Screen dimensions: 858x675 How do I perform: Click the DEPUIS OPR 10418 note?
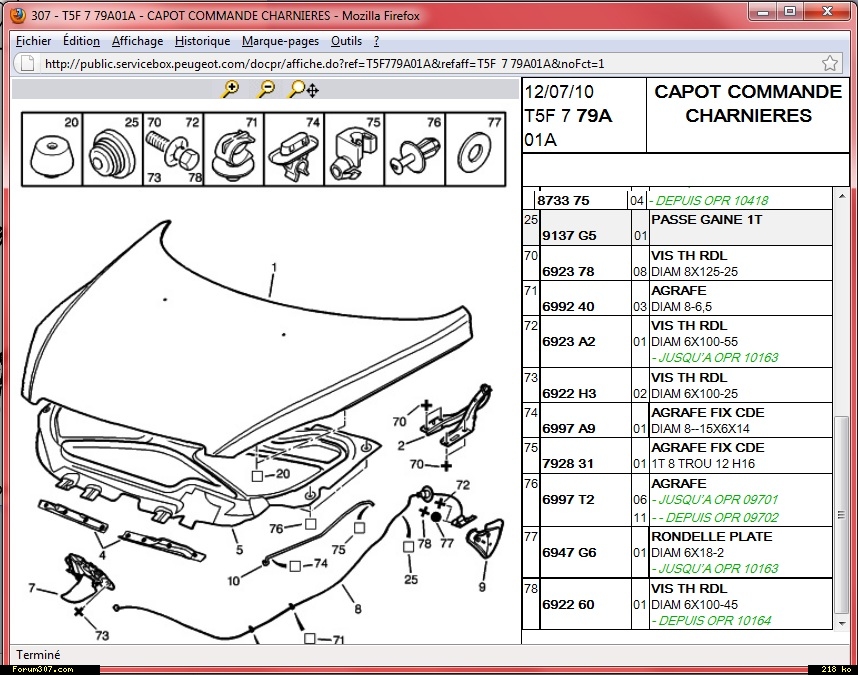coord(709,201)
